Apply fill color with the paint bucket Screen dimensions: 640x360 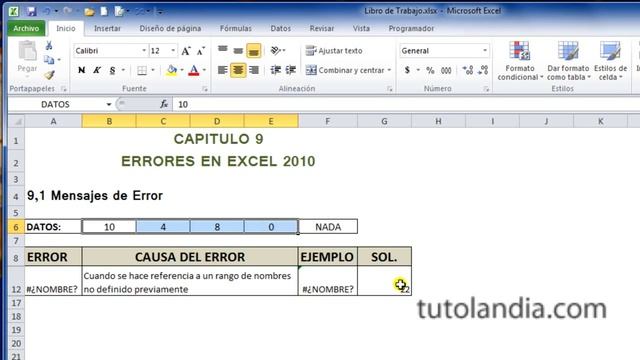click(172, 70)
